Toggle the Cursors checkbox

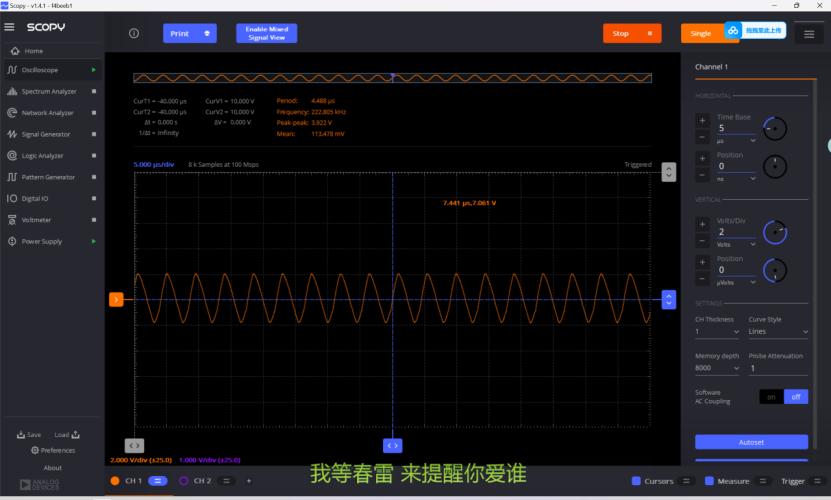pyautogui.click(x=636, y=481)
